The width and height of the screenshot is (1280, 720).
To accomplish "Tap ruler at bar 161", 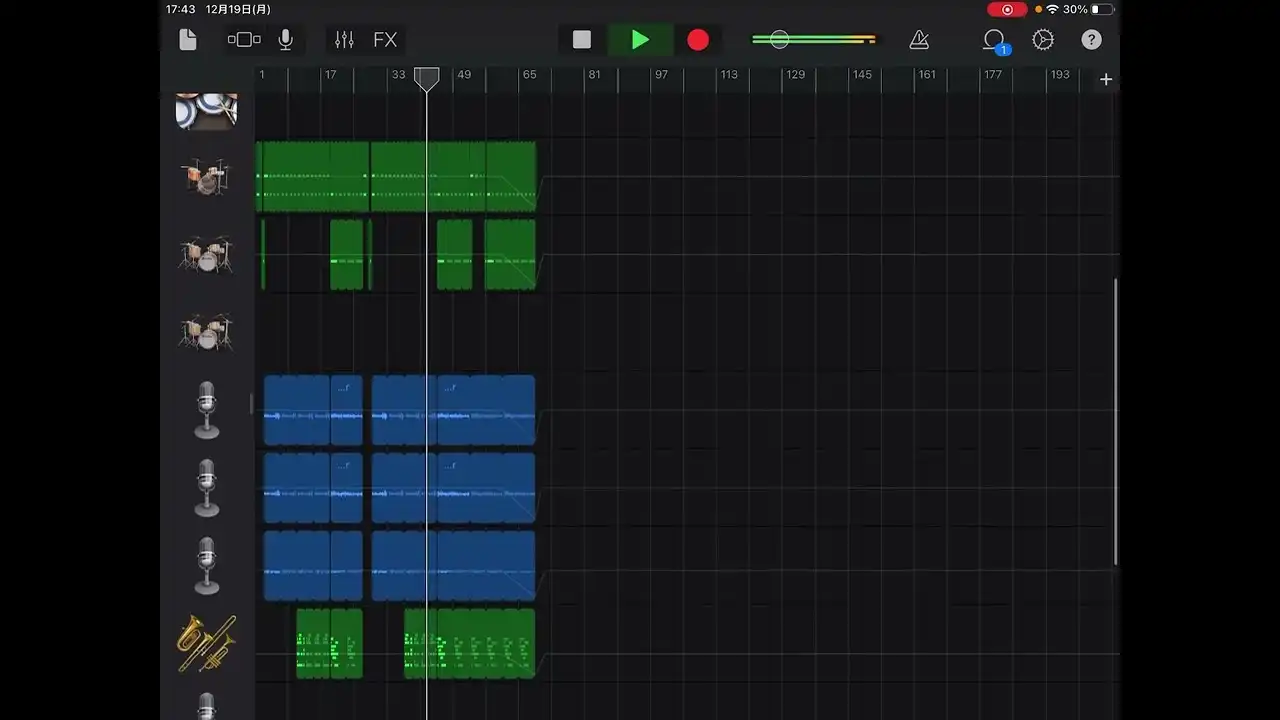I will [927, 75].
